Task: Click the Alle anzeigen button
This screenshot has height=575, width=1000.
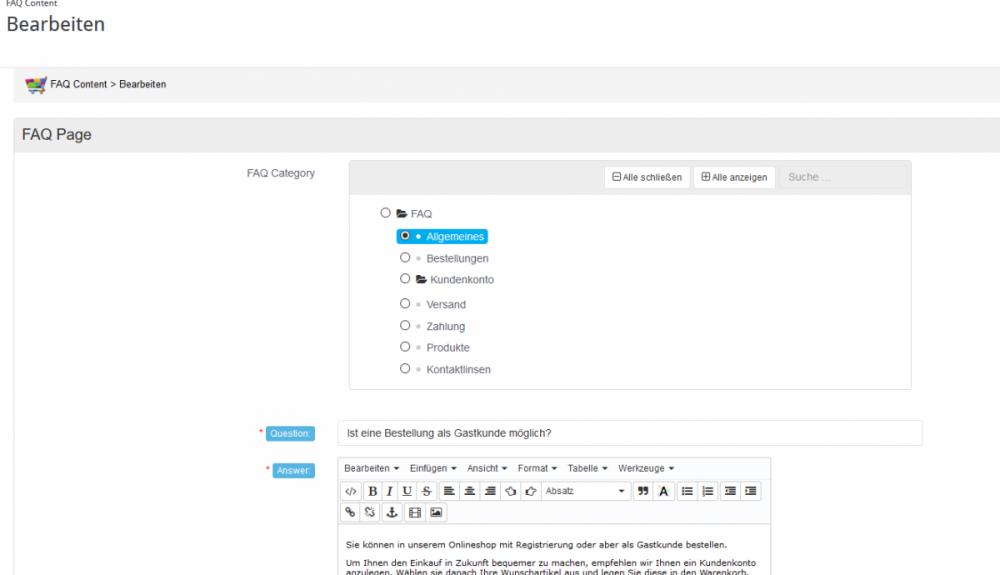Action: [734, 177]
